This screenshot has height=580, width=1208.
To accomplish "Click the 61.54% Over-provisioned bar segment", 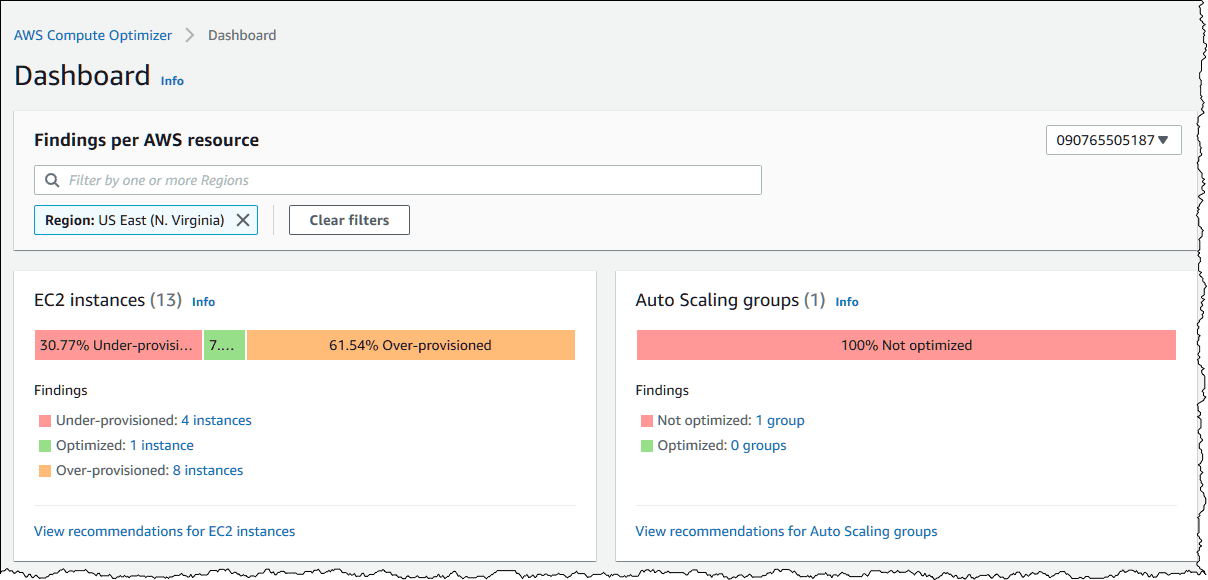I will [x=411, y=345].
